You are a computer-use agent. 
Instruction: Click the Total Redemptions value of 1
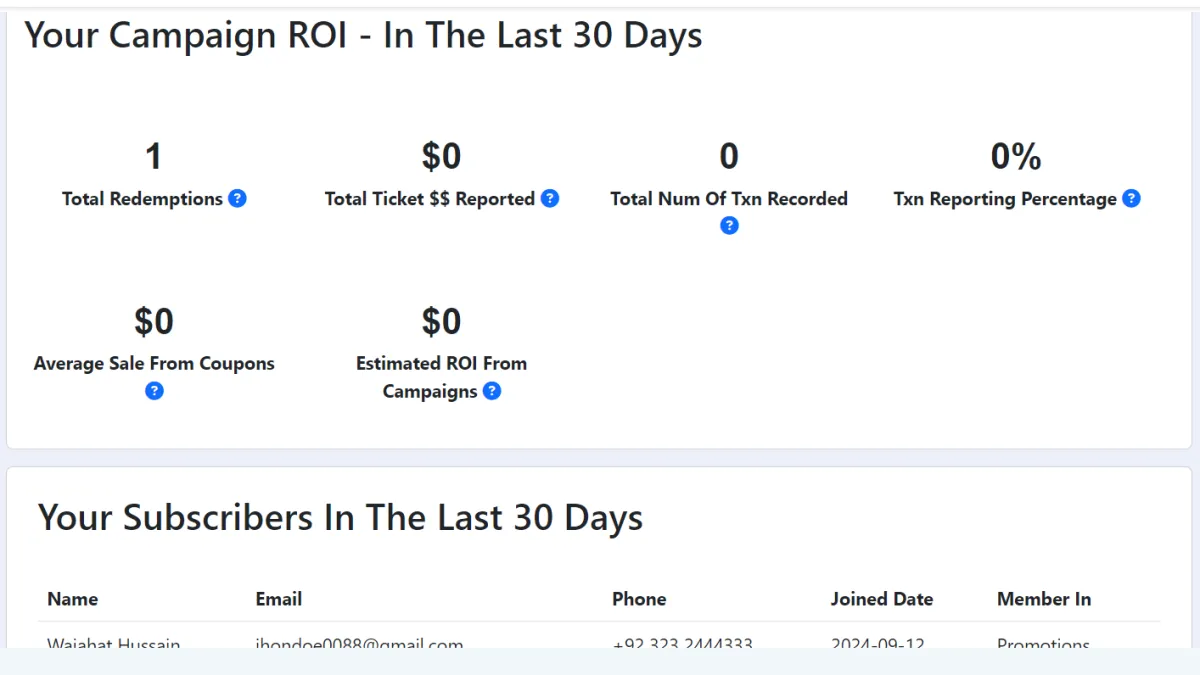[x=153, y=157]
